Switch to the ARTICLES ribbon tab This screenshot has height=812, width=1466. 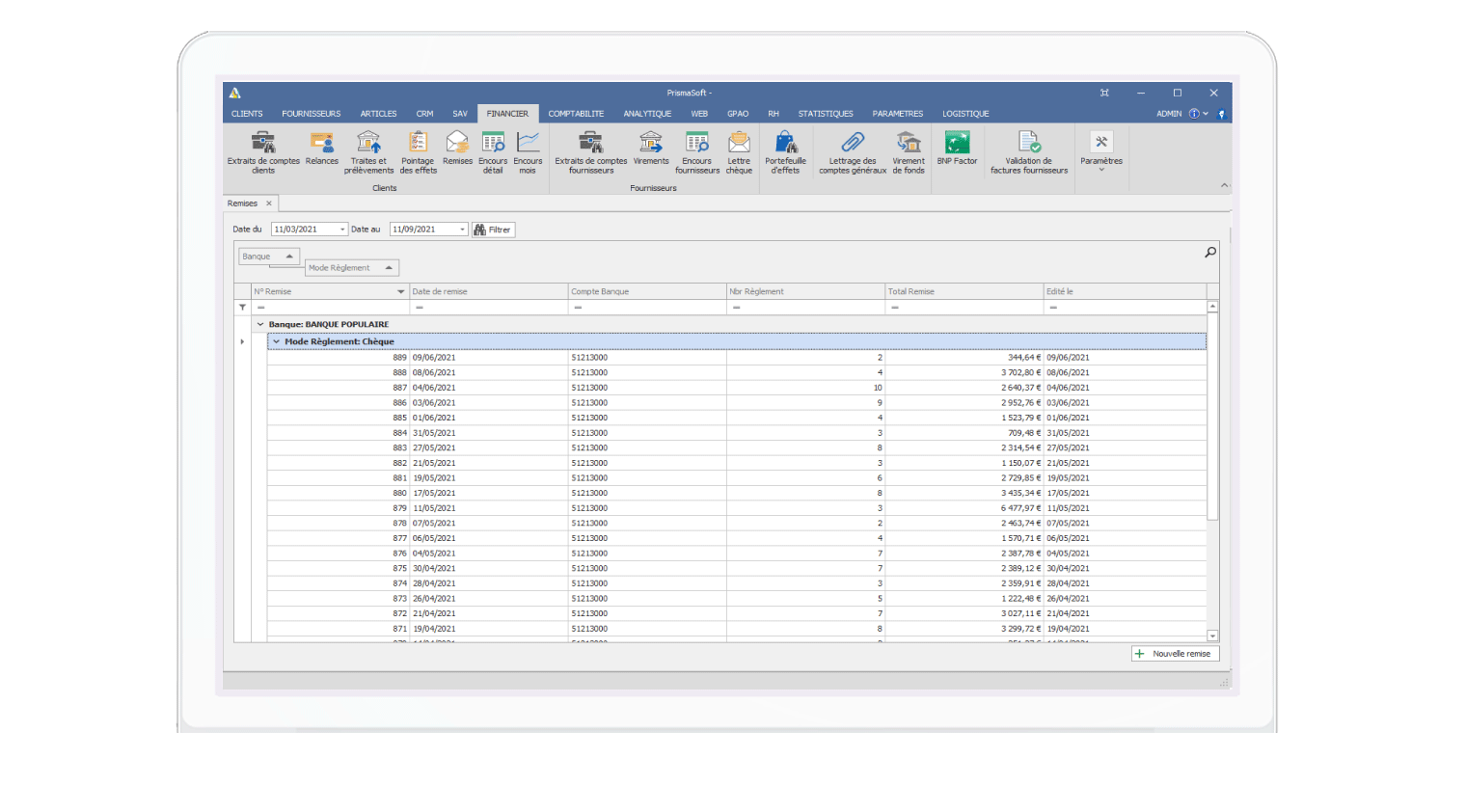tap(378, 114)
